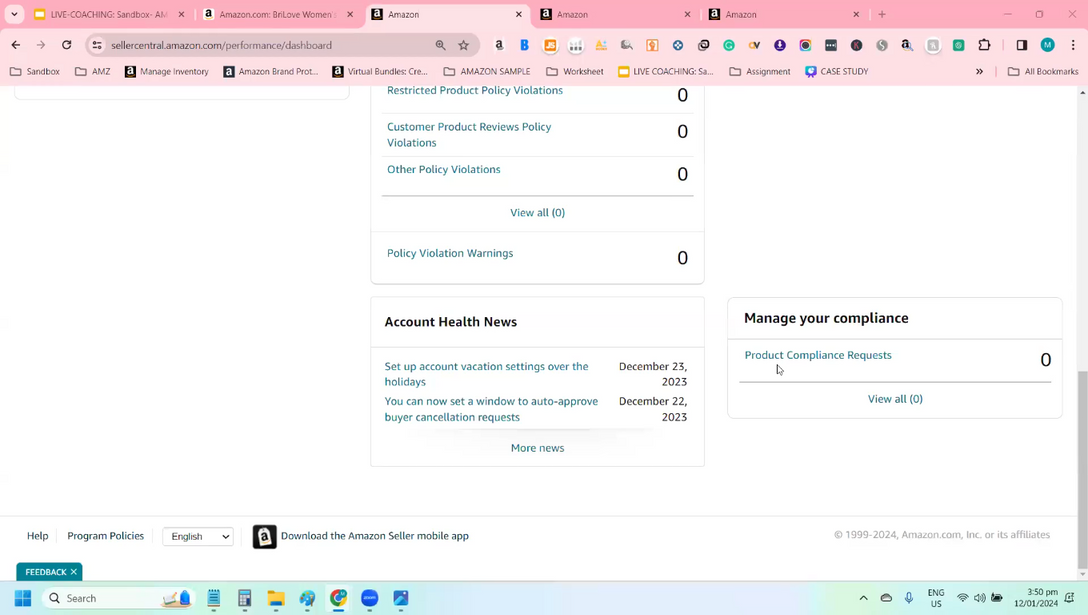
Task: Open the Chrome three-dot menu
Action: click(1073, 45)
